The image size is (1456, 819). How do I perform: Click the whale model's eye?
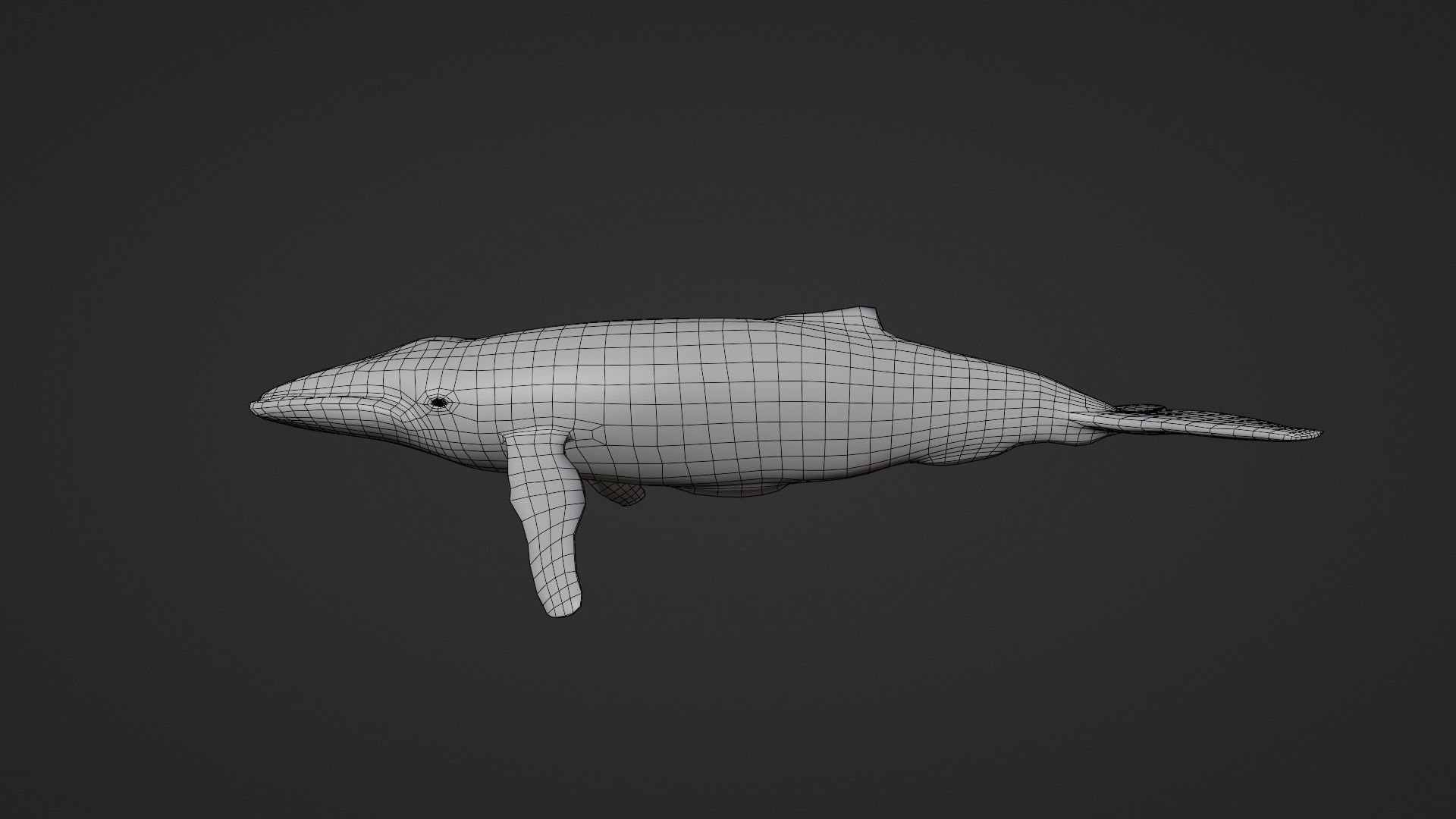(438, 403)
